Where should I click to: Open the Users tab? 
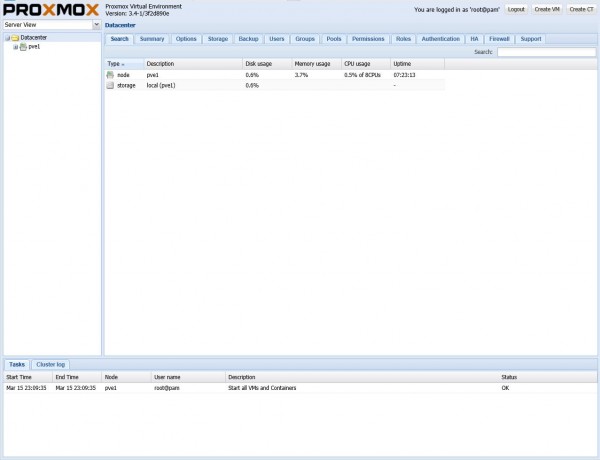(x=277, y=39)
